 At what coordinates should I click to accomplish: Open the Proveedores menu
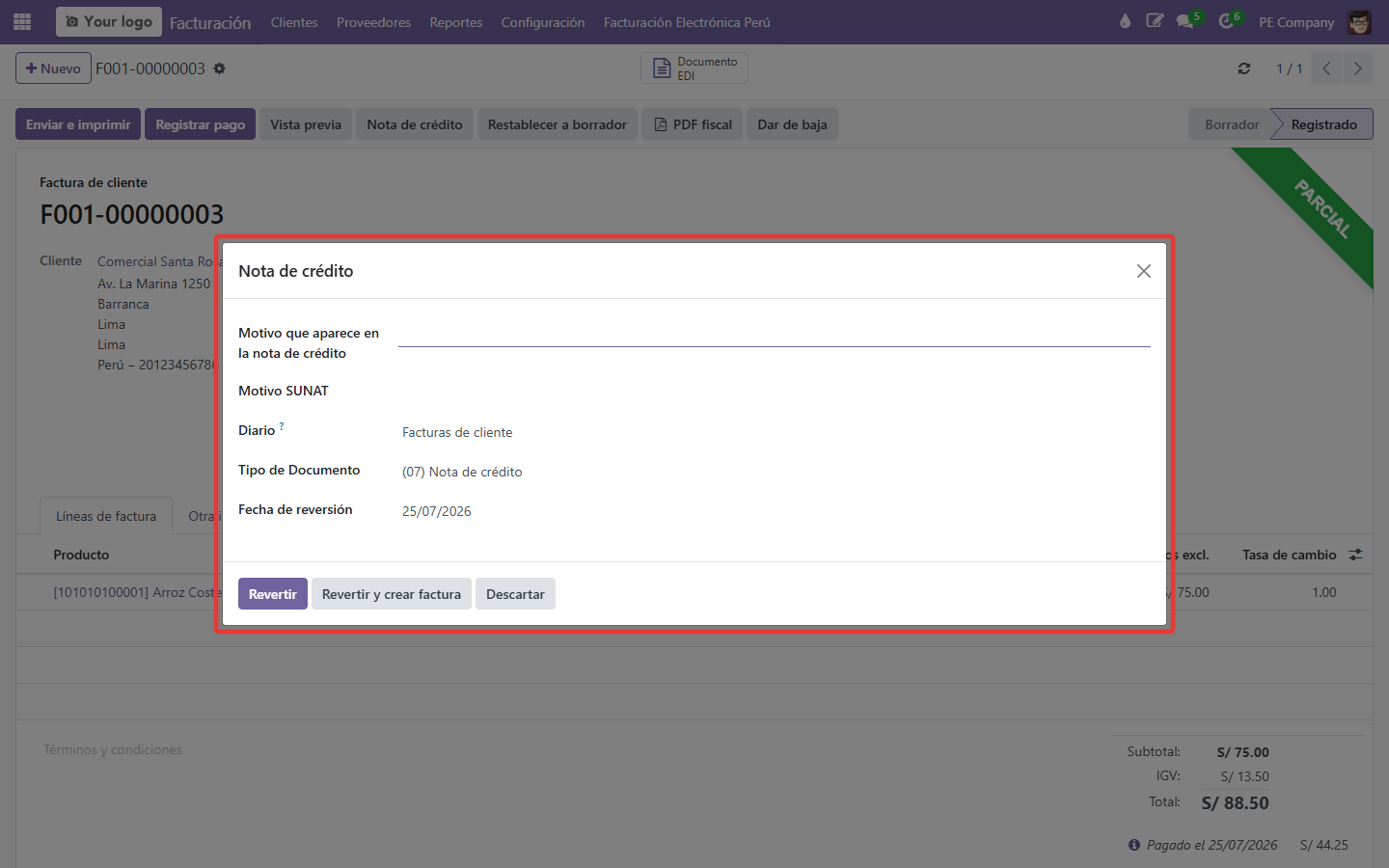[x=373, y=22]
